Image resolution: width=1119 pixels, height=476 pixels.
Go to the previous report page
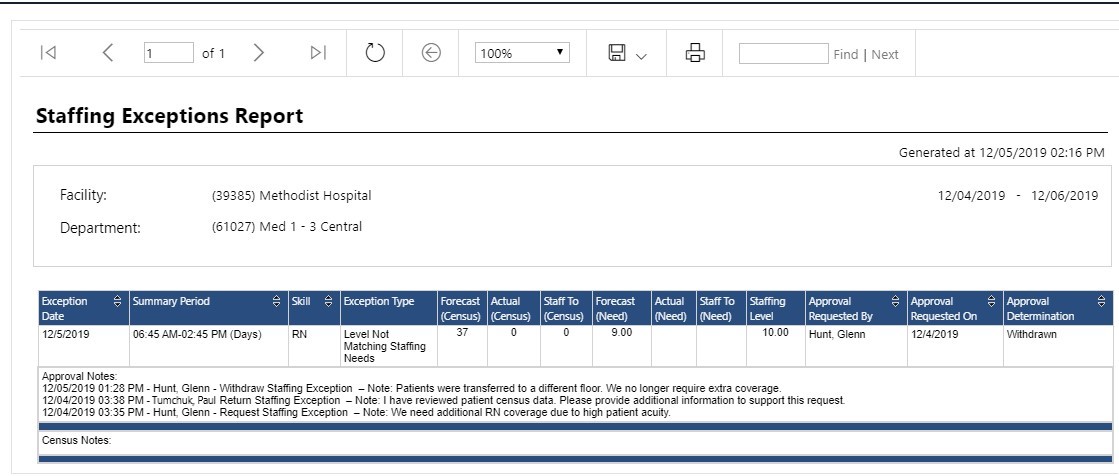108,54
